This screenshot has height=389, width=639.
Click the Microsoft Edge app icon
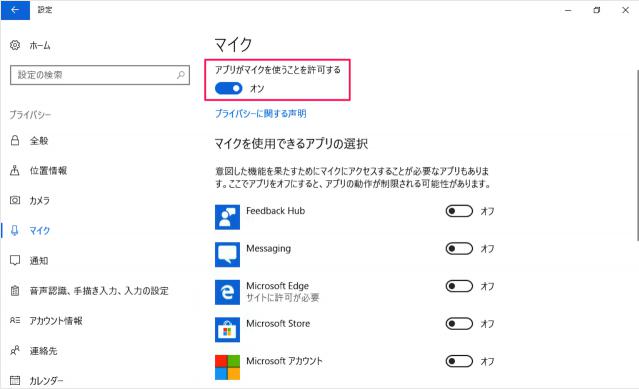227,292
